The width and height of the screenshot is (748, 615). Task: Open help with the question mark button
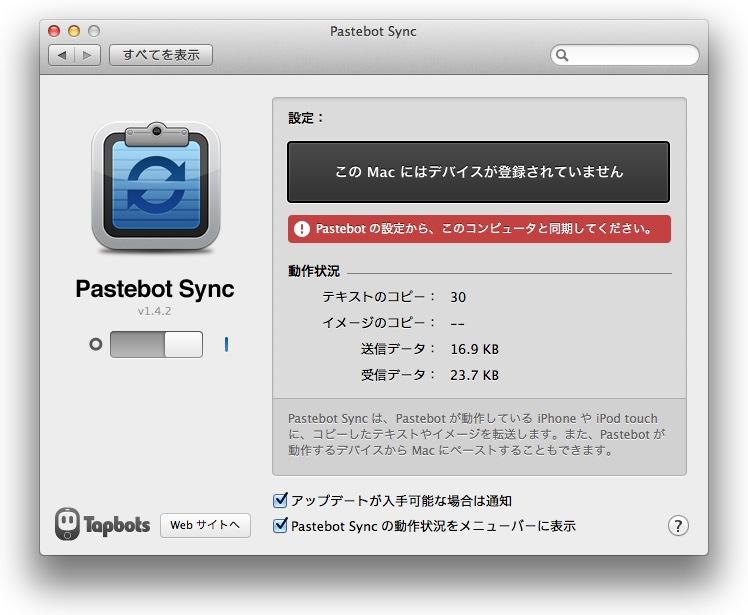tap(678, 526)
